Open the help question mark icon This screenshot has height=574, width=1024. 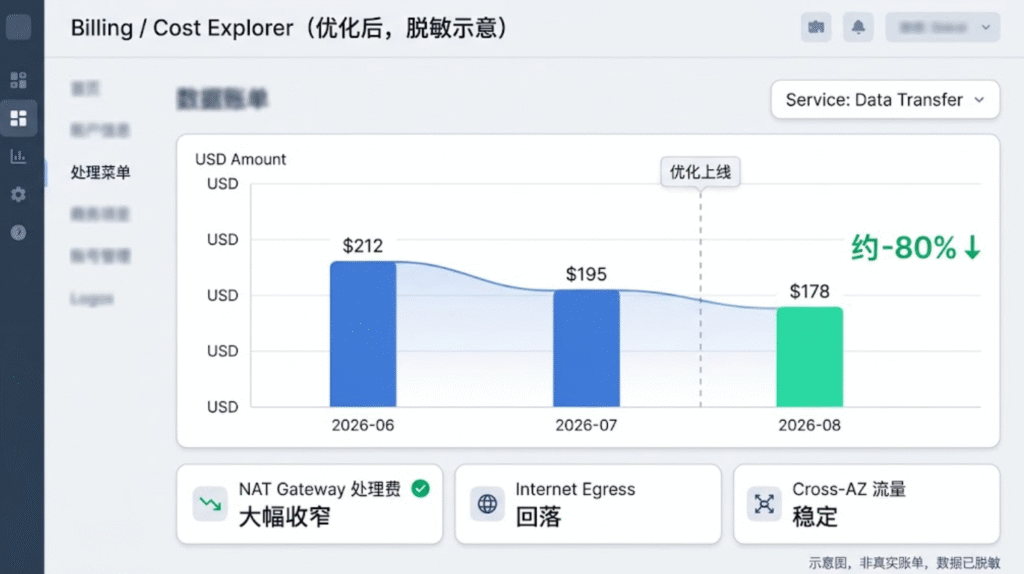pyautogui.click(x=18, y=232)
